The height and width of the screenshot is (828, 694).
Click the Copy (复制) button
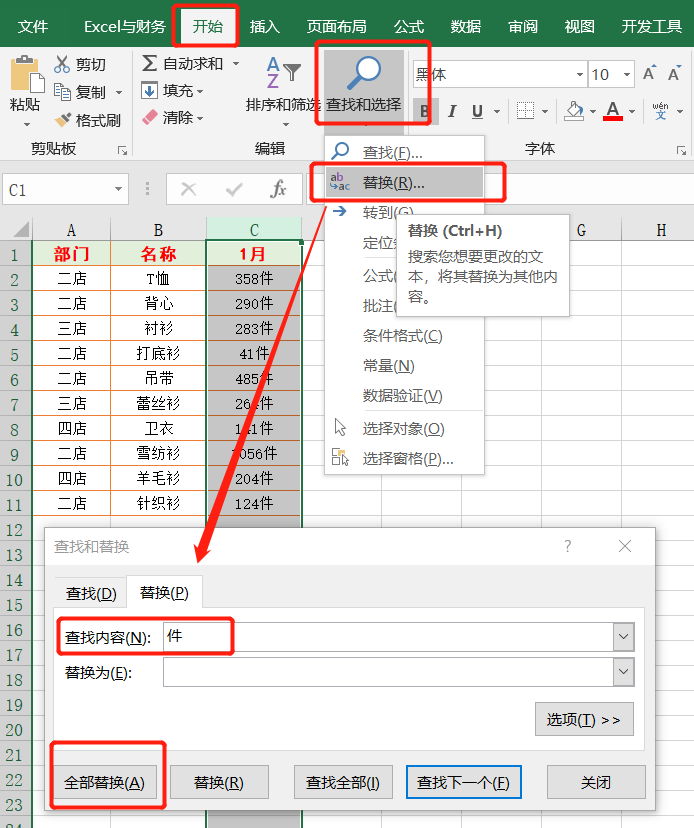pos(81,92)
